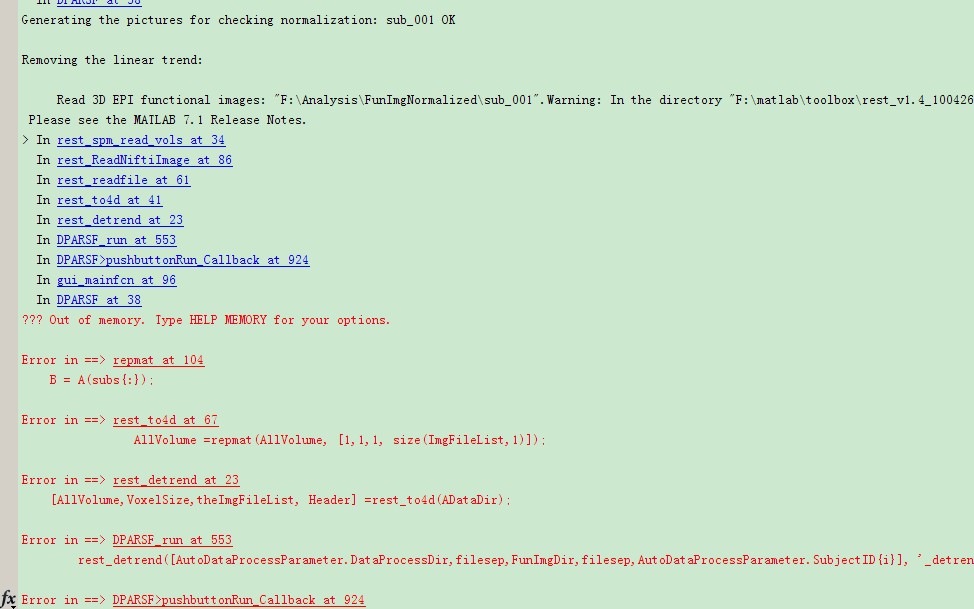974x609 pixels.
Task: Open rest_ReadNiftiImage at 86 link
Action: click(x=144, y=160)
